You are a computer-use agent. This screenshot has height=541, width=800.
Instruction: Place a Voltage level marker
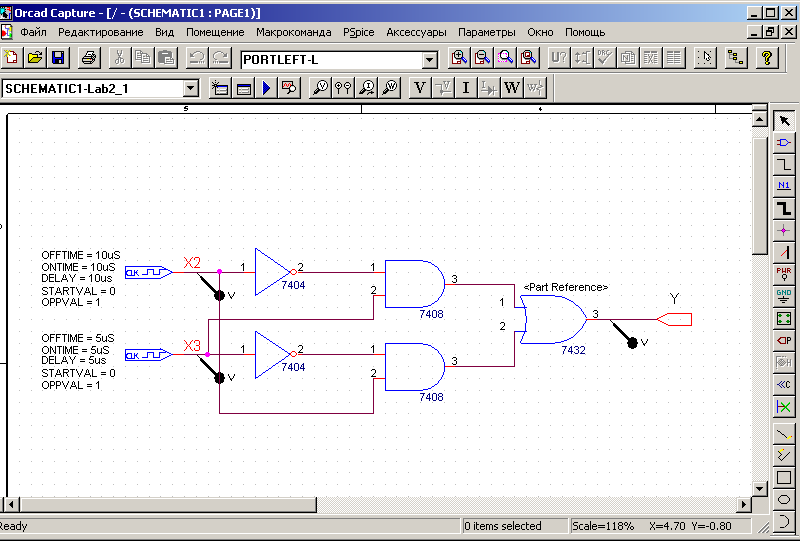321,88
